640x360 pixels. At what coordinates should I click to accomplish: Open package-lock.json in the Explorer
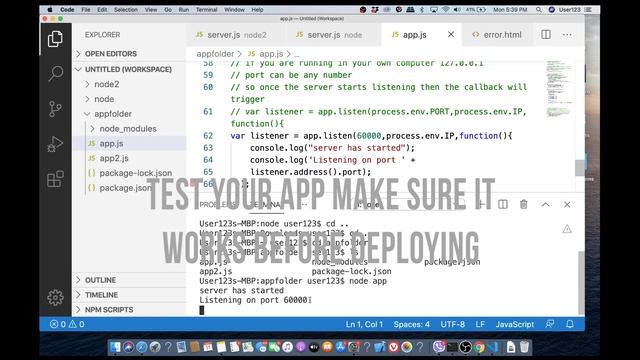[x=136, y=173]
